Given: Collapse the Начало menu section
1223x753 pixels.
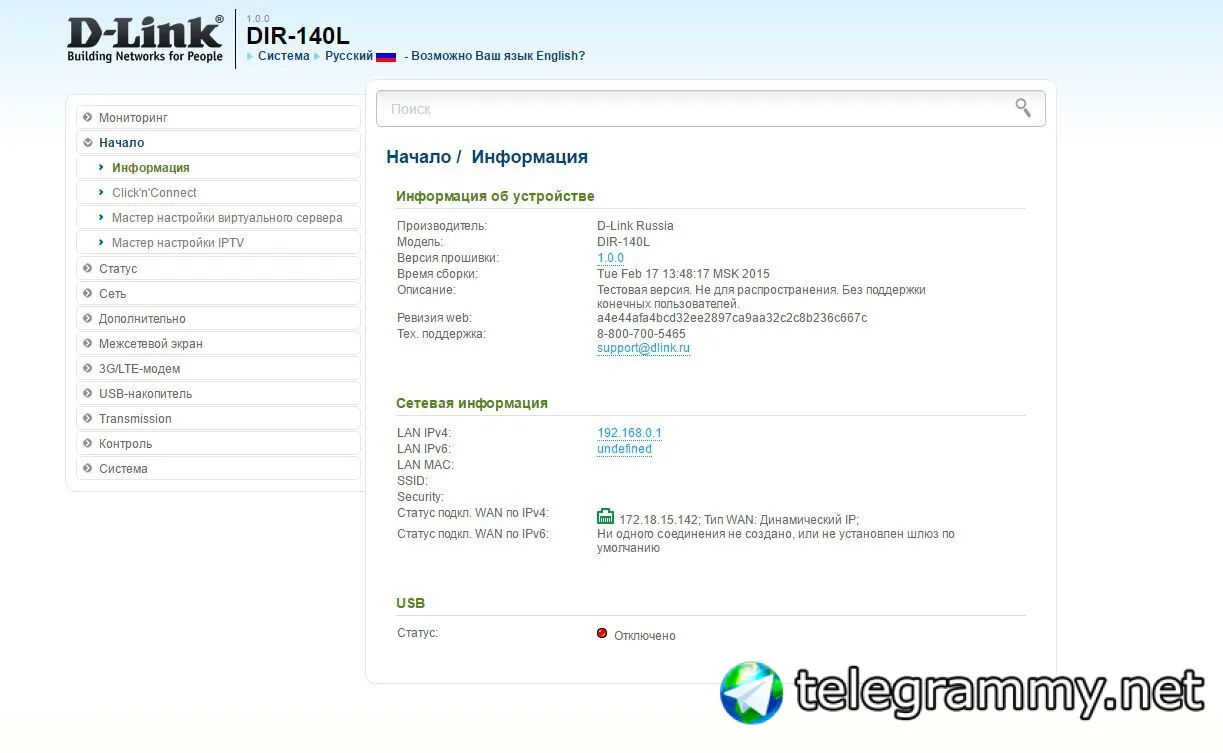Looking at the screenshot, I should pos(218,143).
